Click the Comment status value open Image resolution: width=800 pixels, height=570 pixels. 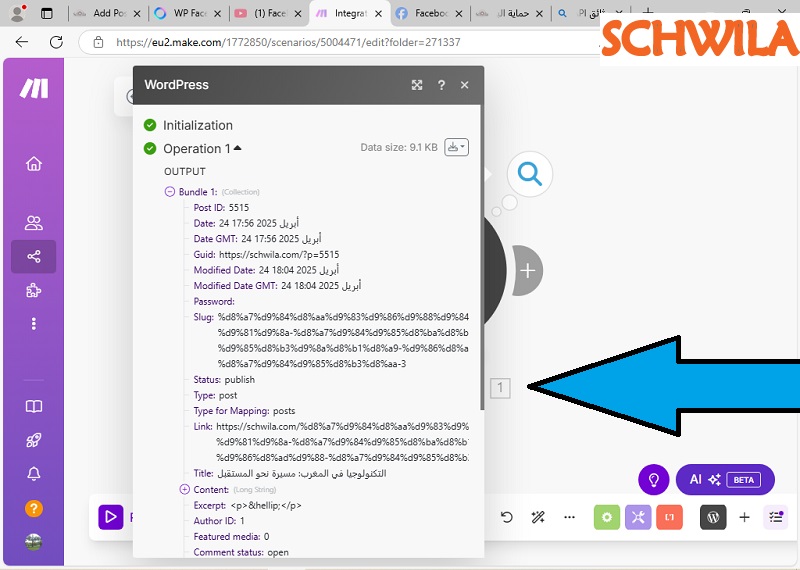point(278,552)
